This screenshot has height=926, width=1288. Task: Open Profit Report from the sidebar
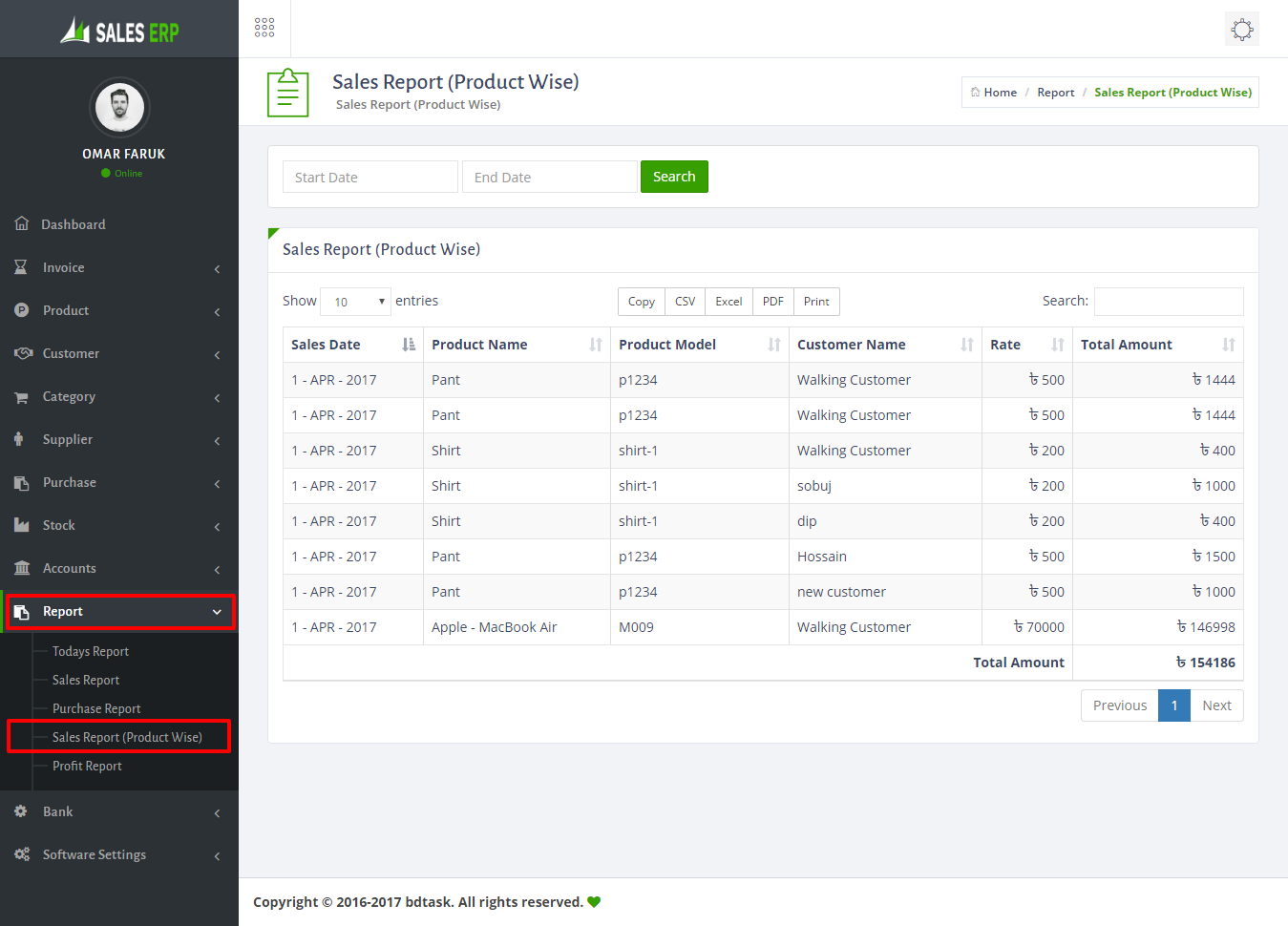87,766
